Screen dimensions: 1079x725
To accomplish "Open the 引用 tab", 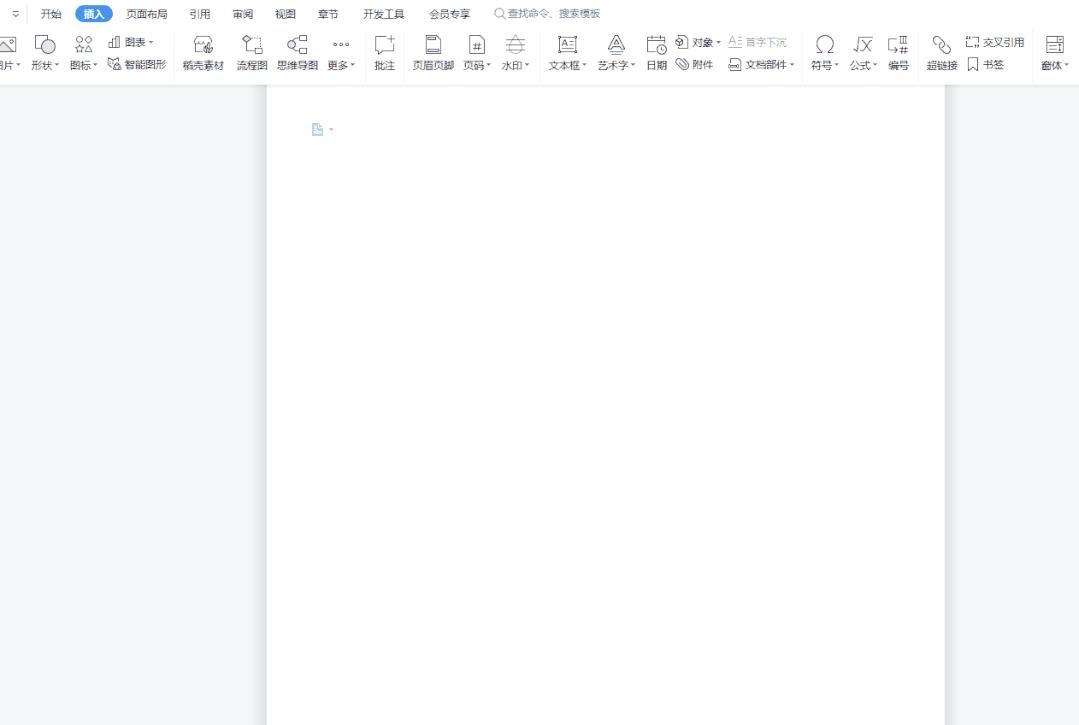I will pyautogui.click(x=200, y=14).
